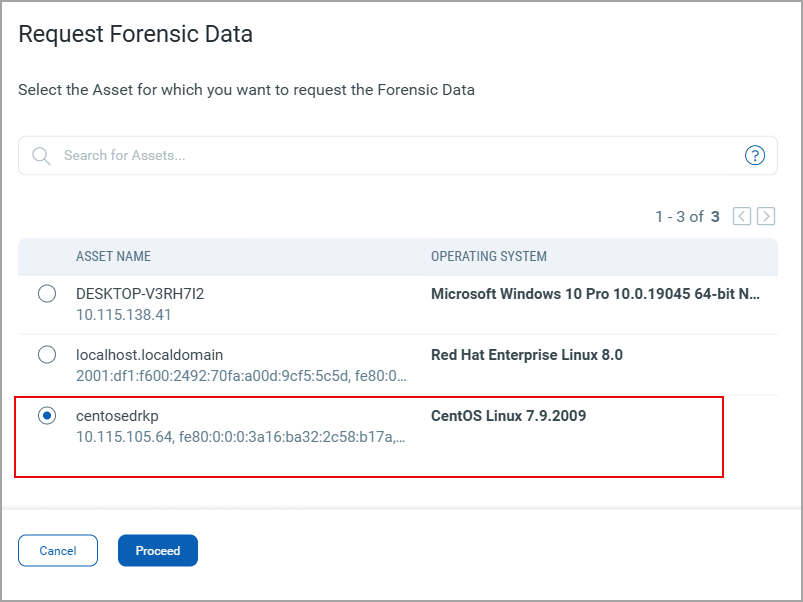This screenshot has height=602, width=803.
Task: Click the CentOS Linux 7.9.2009 entry
Action: click(x=508, y=416)
